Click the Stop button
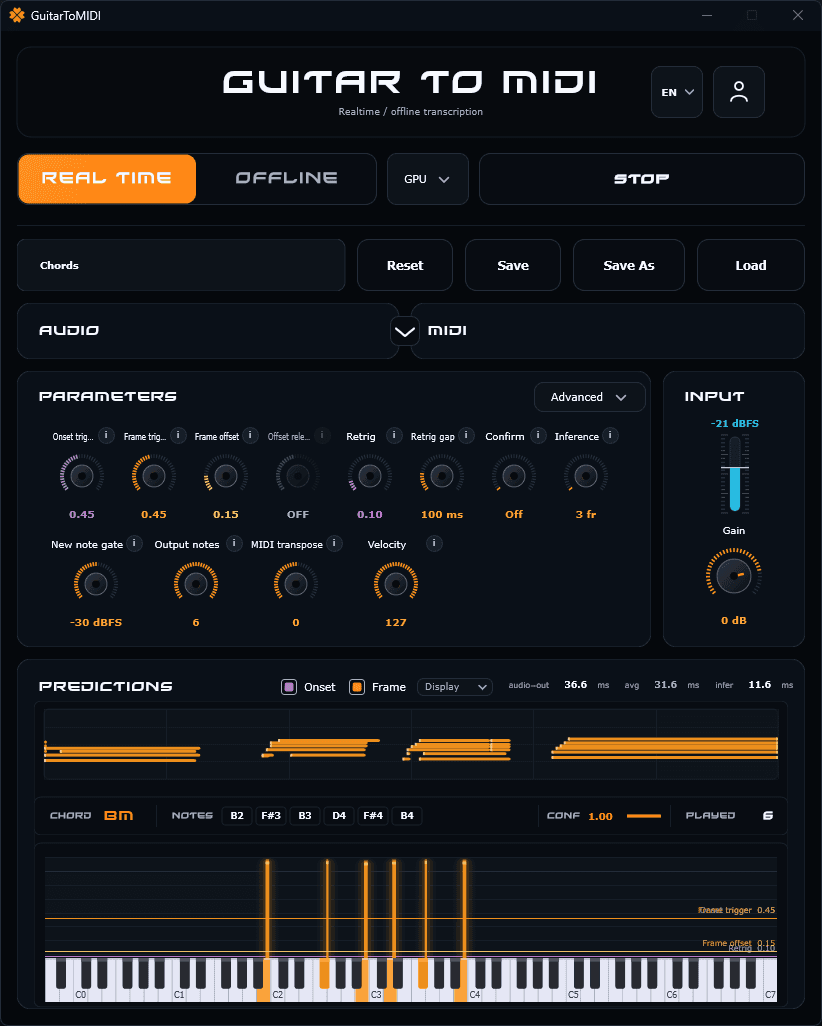This screenshot has width=822, height=1026. point(641,179)
